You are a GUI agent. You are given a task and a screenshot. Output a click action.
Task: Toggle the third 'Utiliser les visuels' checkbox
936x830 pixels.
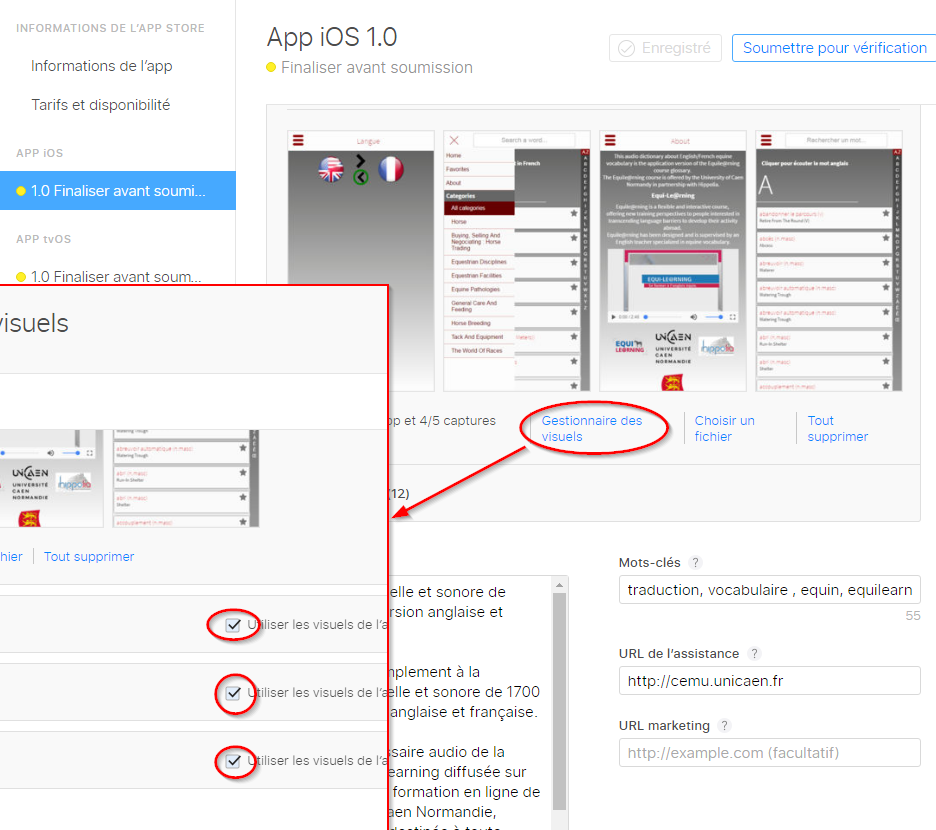233,761
